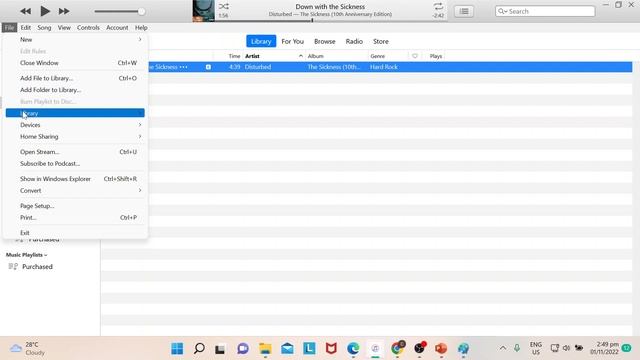Sort by the Album column header
This screenshot has width=640, height=360.
(x=336, y=56)
